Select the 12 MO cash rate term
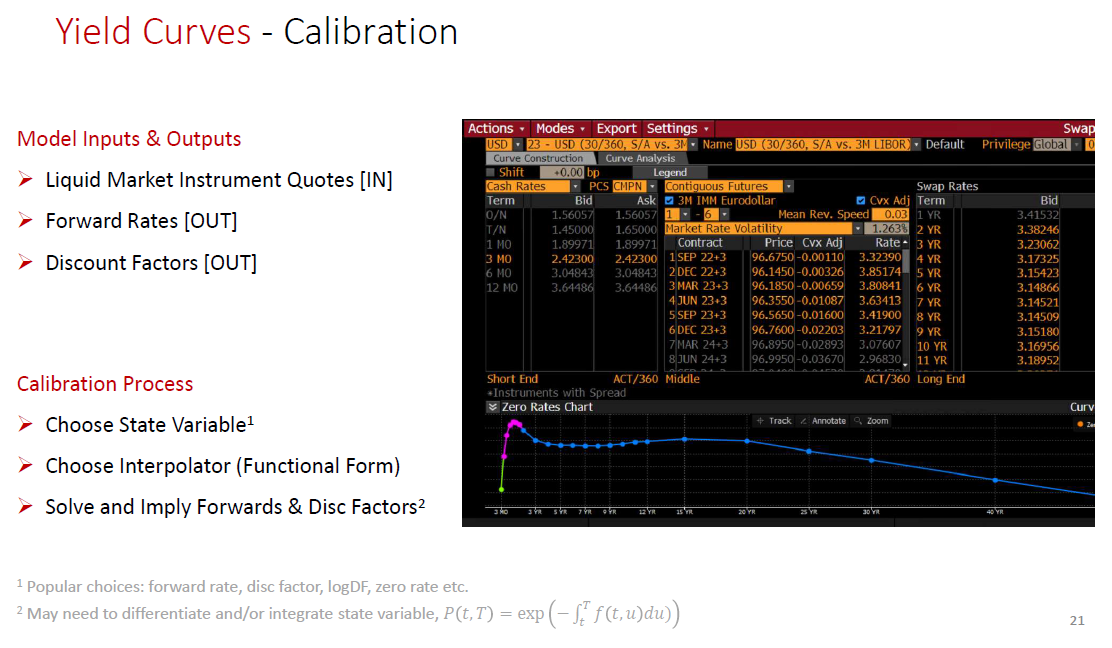 [501, 288]
